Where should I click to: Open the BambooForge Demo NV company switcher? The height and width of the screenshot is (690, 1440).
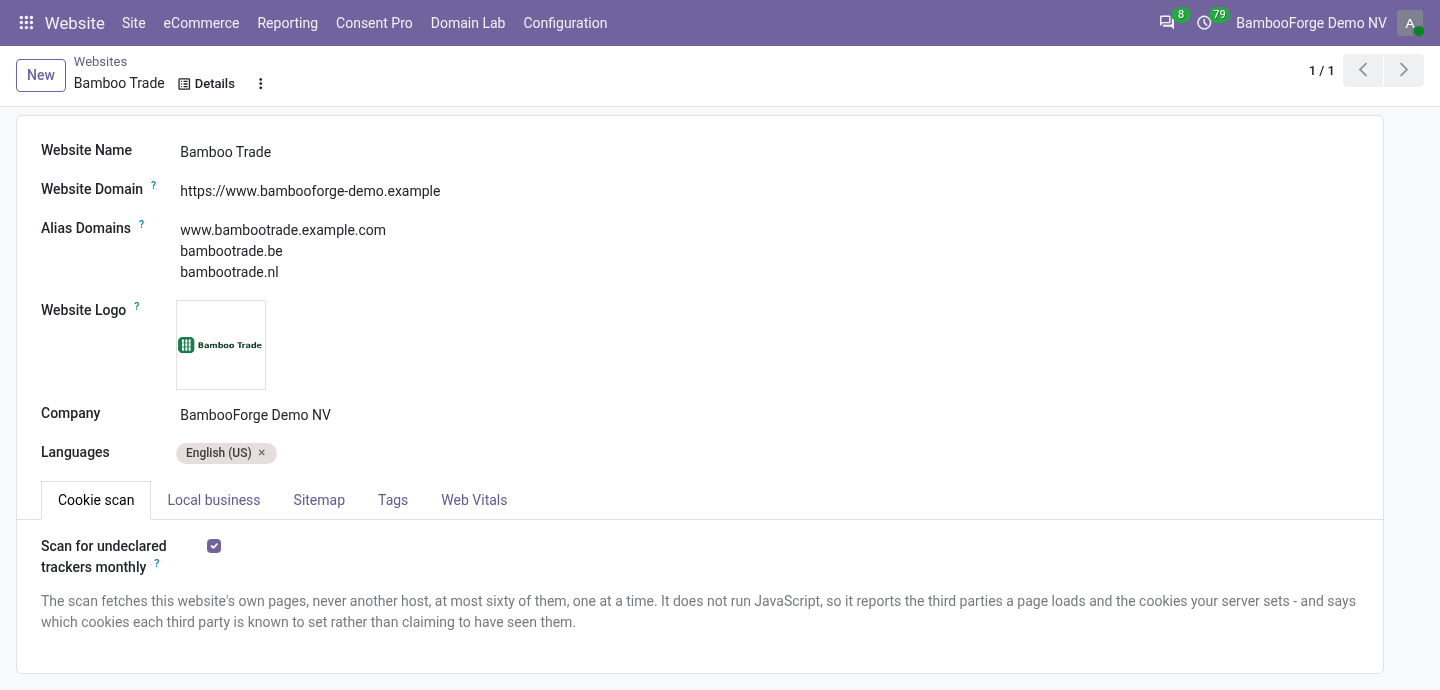tap(1311, 23)
